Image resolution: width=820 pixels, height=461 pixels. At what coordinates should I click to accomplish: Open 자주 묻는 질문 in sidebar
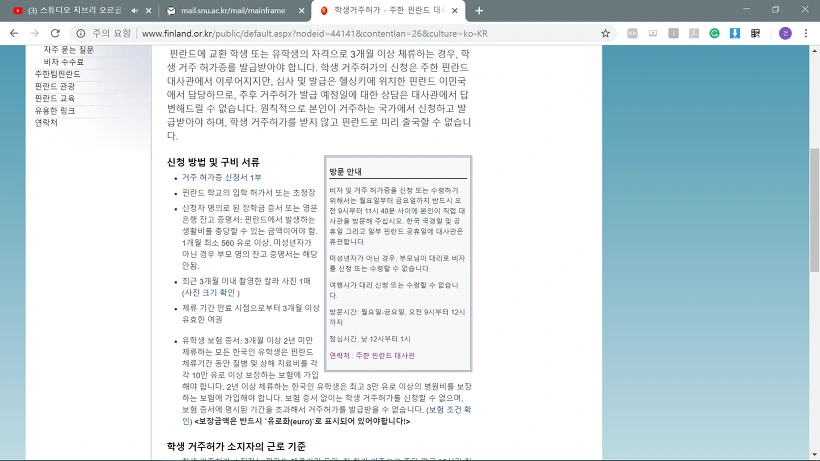(69, 50)
